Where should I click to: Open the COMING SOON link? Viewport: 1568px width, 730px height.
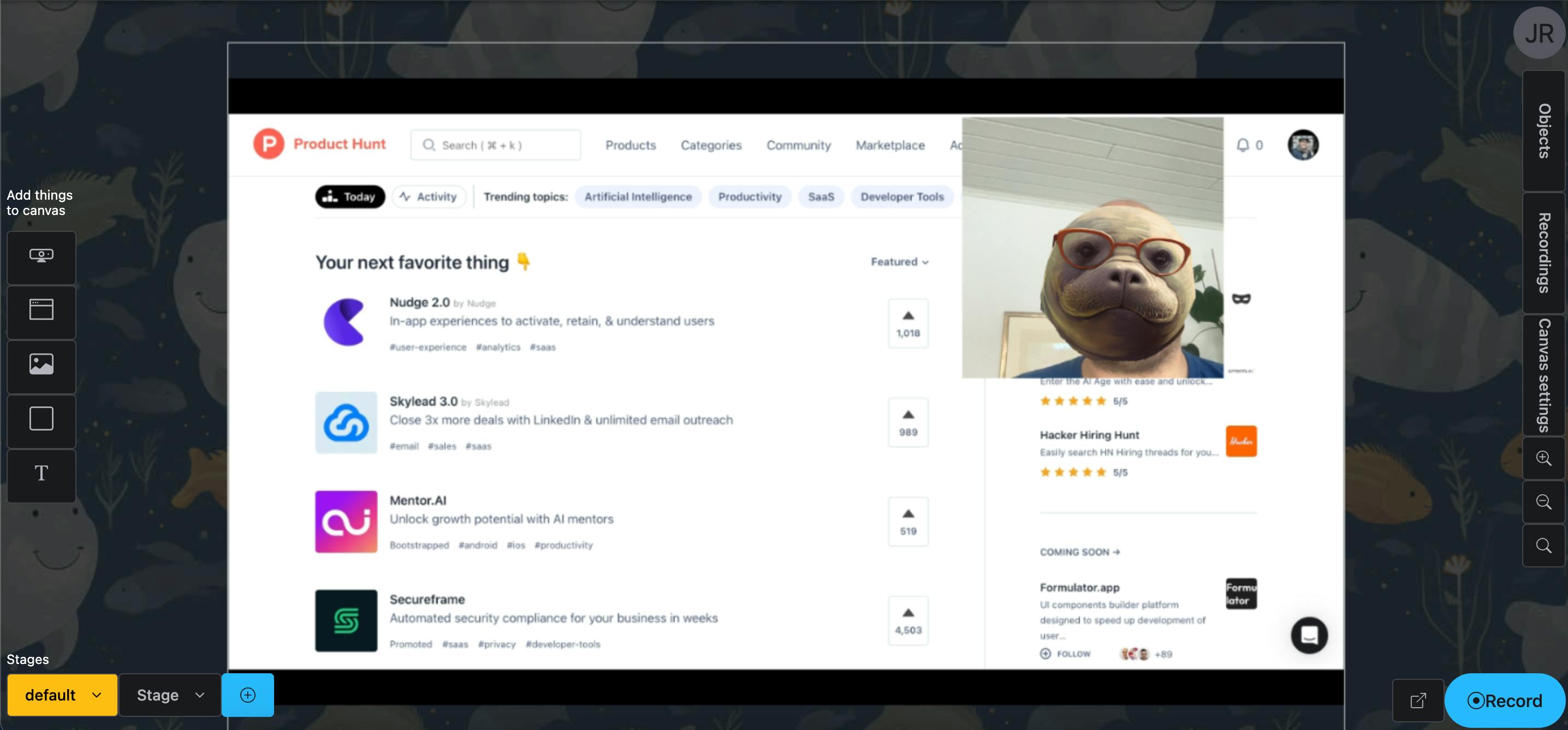[1080, 552]
